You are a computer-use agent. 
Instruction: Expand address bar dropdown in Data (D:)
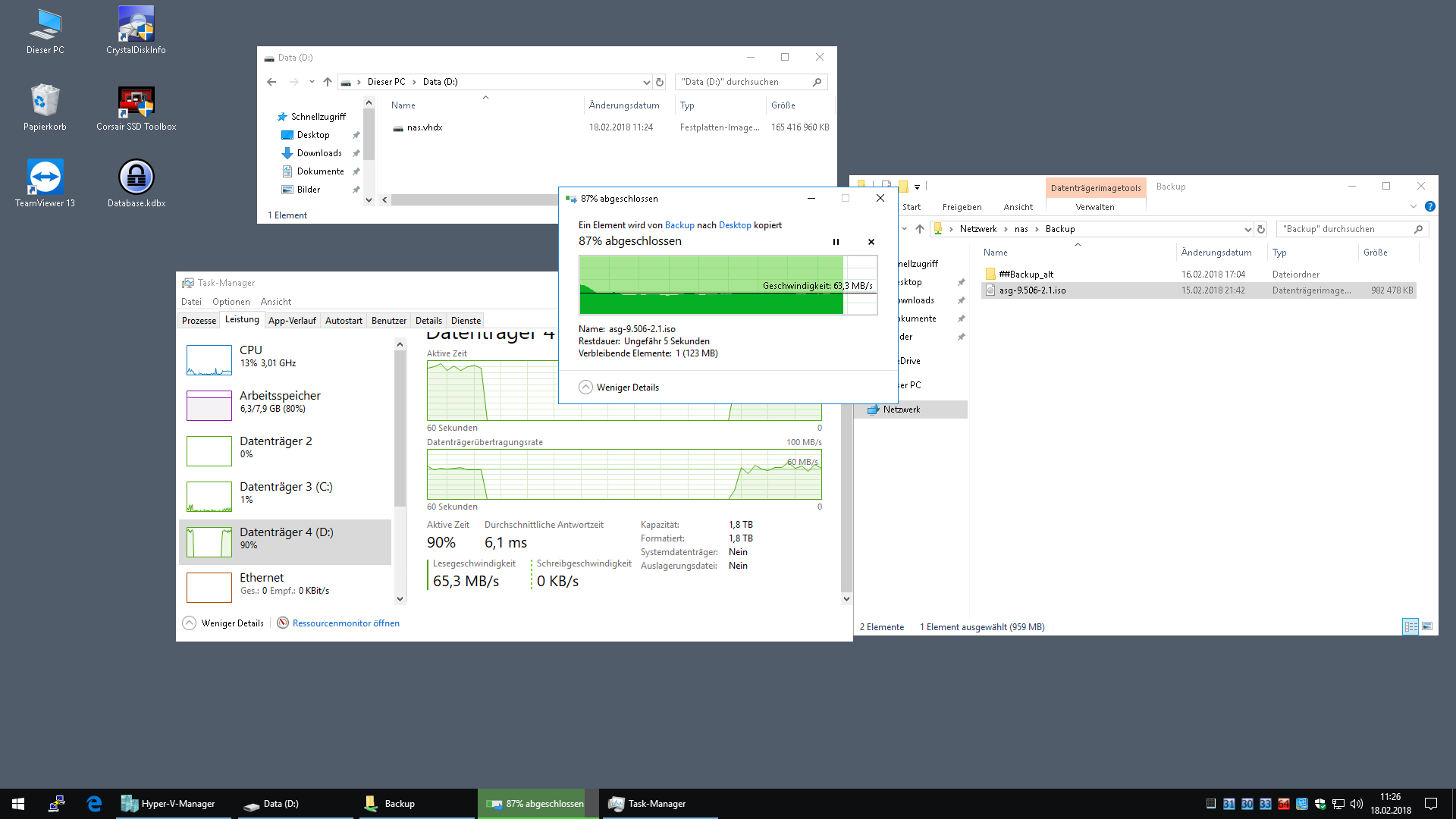646,82
